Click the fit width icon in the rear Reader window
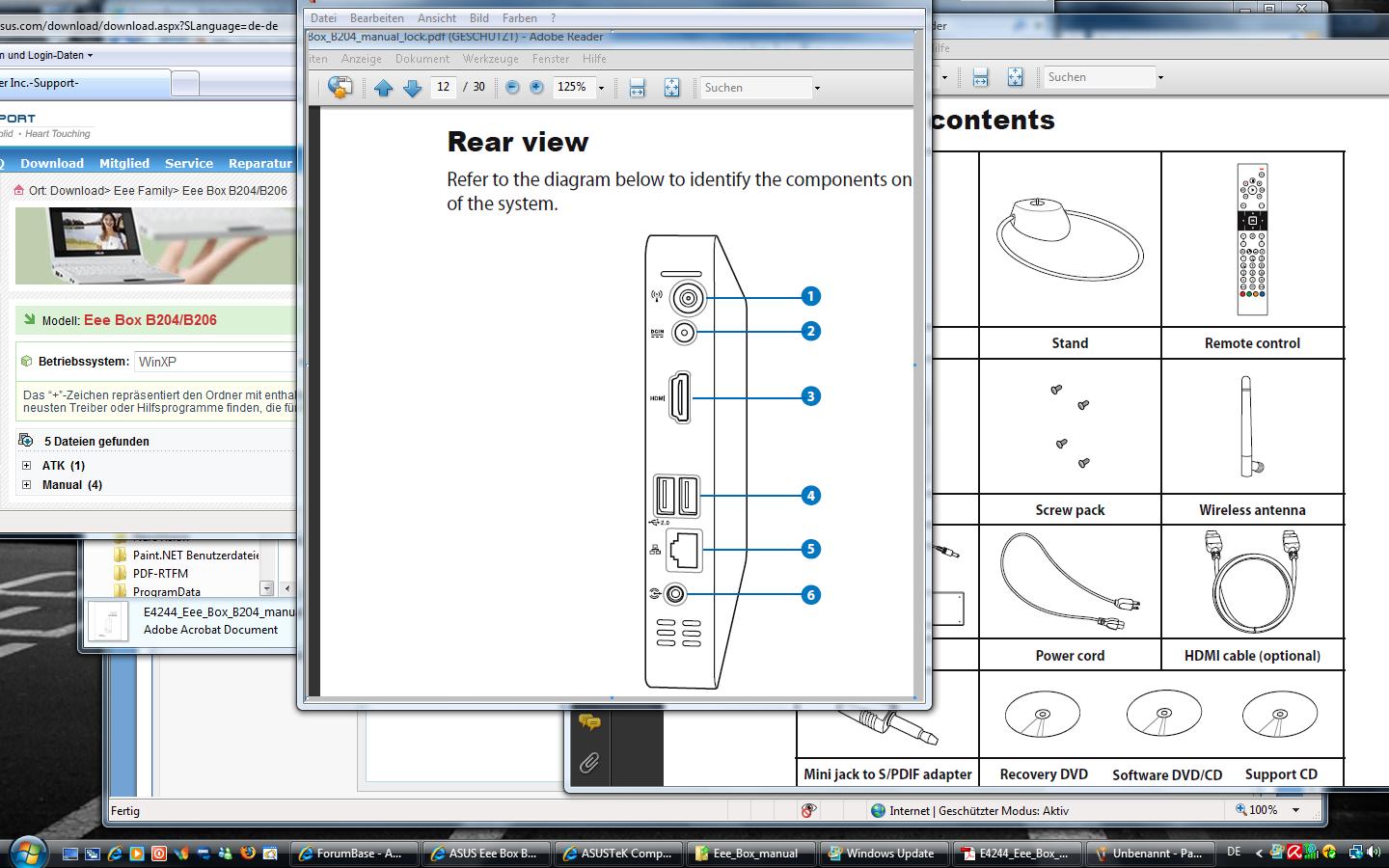The image size is (1389, 868). (x=980, y=77)
